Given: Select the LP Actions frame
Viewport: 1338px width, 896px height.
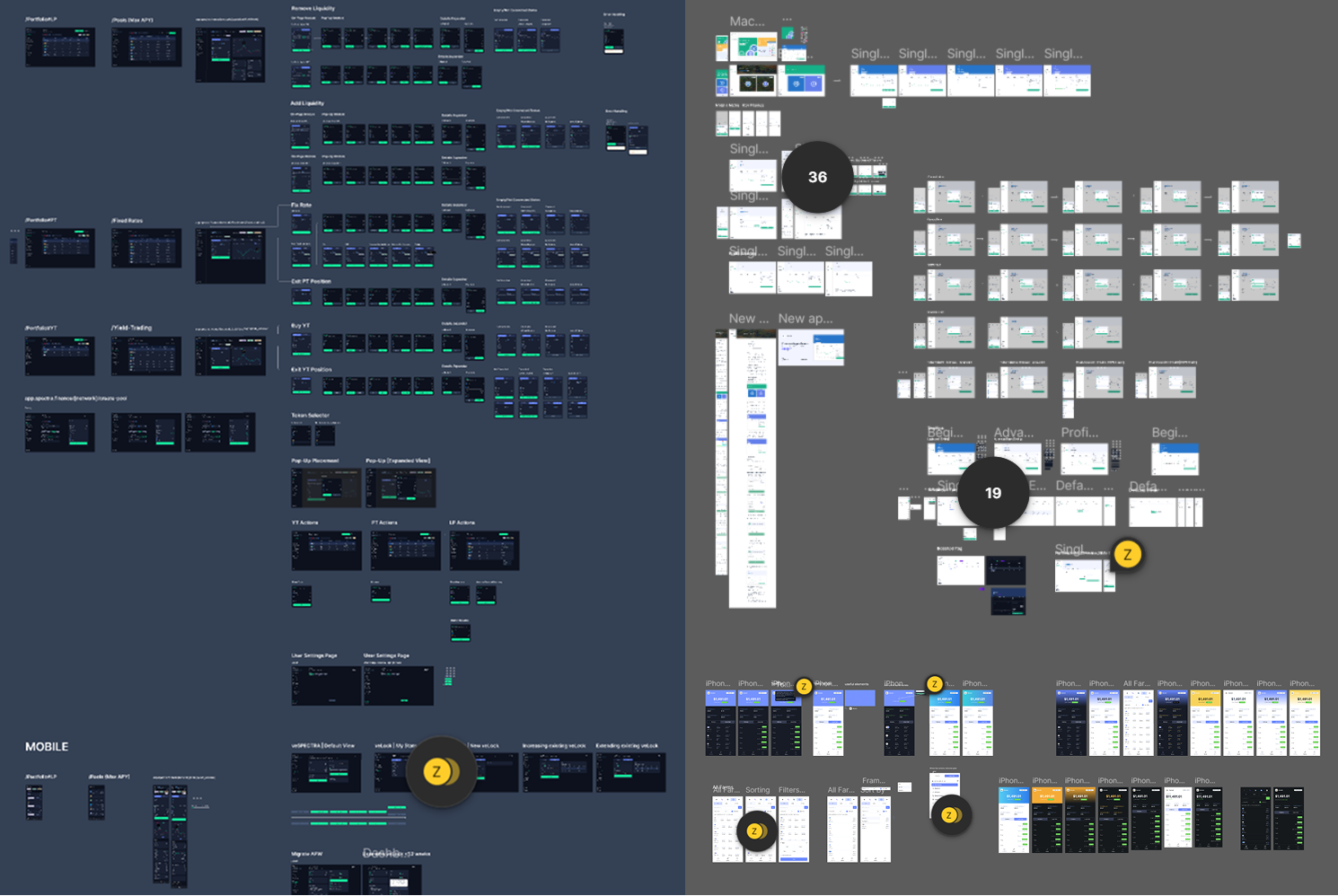Looking at the screenshot, I should tap(484, 549).
